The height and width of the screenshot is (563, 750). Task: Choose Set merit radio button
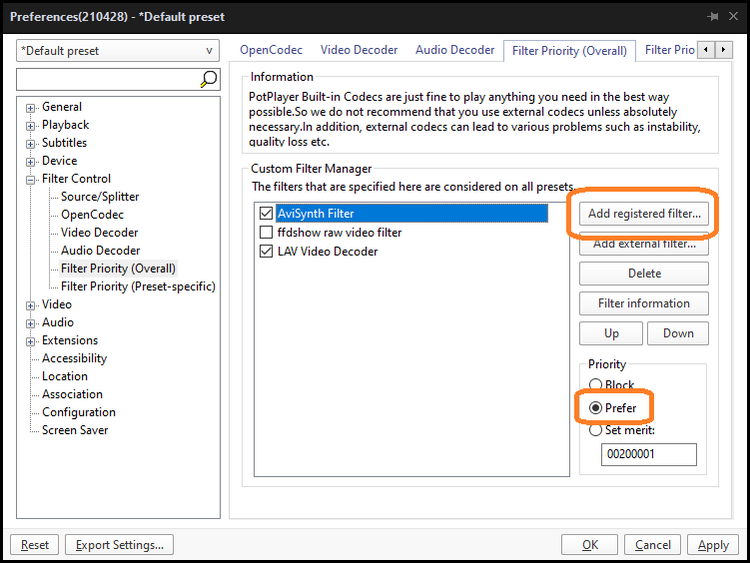coord(596,430)
